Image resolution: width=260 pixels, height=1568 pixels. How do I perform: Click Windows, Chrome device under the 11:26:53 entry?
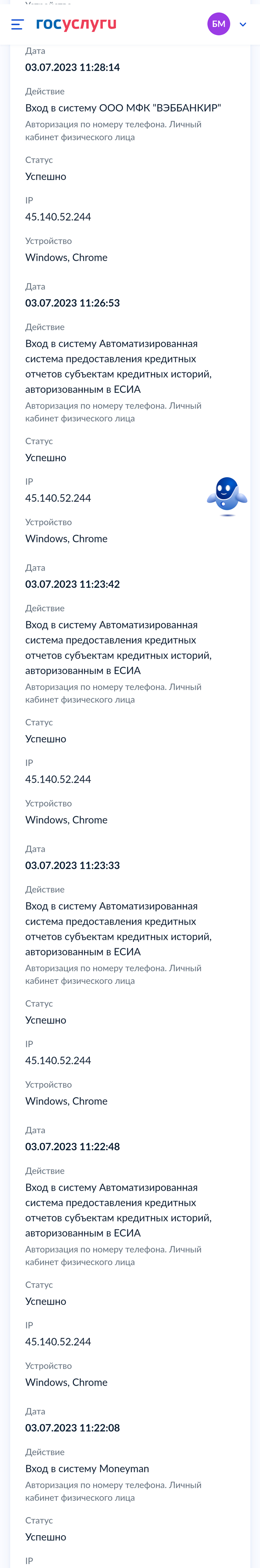(x=66, y=539)
